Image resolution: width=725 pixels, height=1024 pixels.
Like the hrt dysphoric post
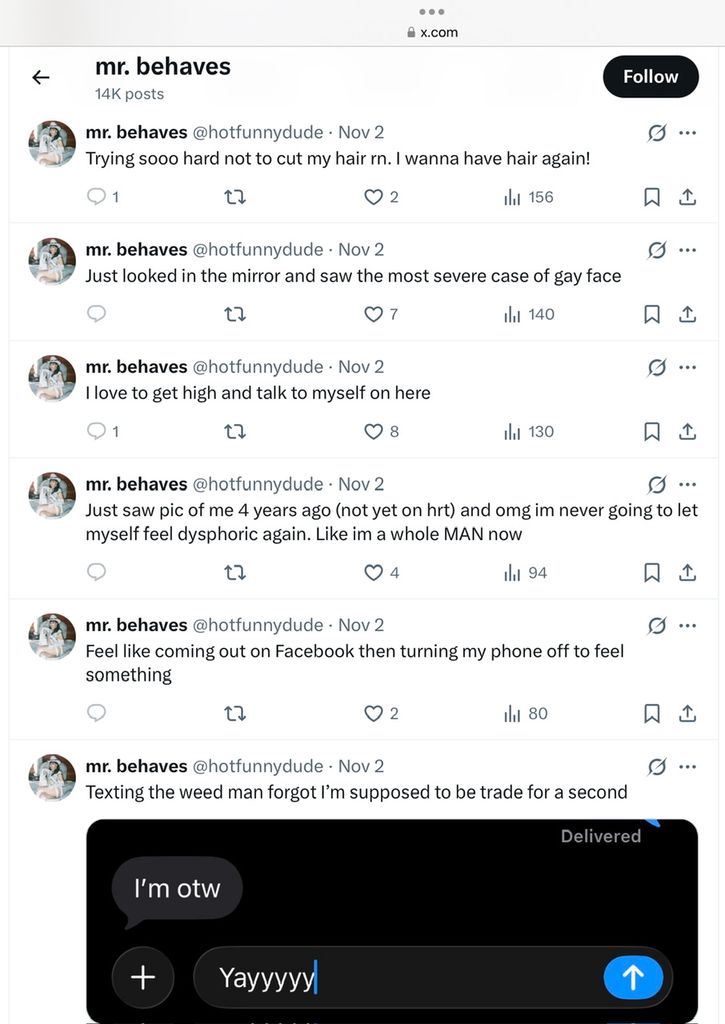coord(374,572)
